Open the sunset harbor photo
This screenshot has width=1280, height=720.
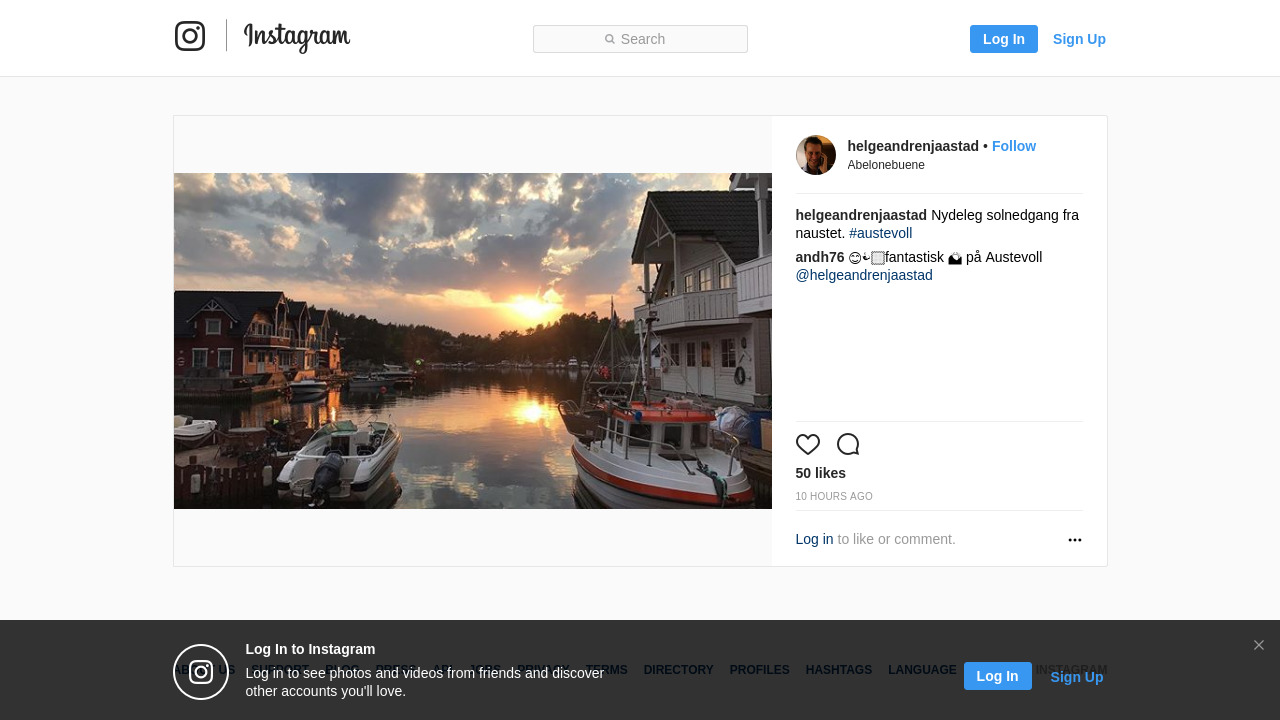click(x=473, y=341)
